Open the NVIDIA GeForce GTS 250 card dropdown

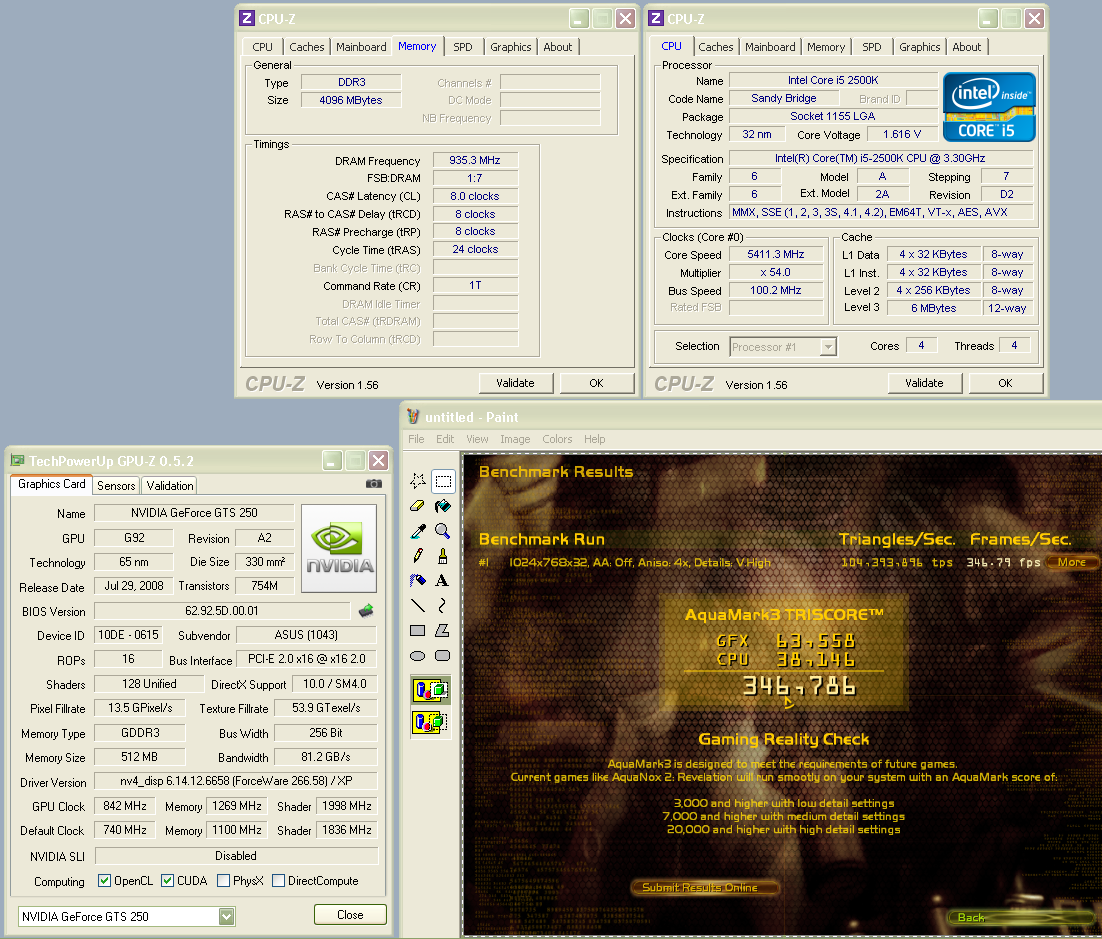tap(226, 917)
